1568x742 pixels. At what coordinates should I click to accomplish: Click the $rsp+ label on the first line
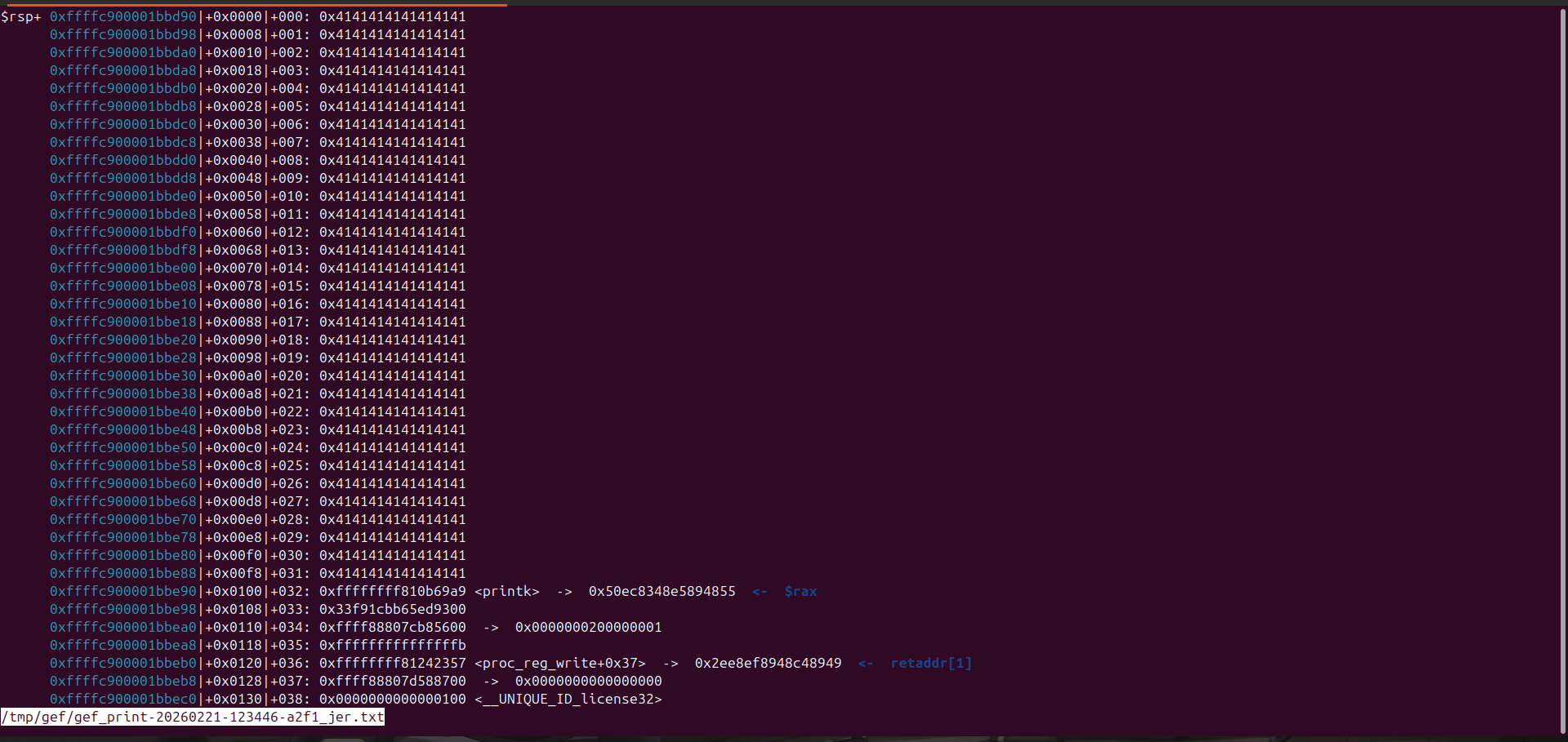click(21, 17)
